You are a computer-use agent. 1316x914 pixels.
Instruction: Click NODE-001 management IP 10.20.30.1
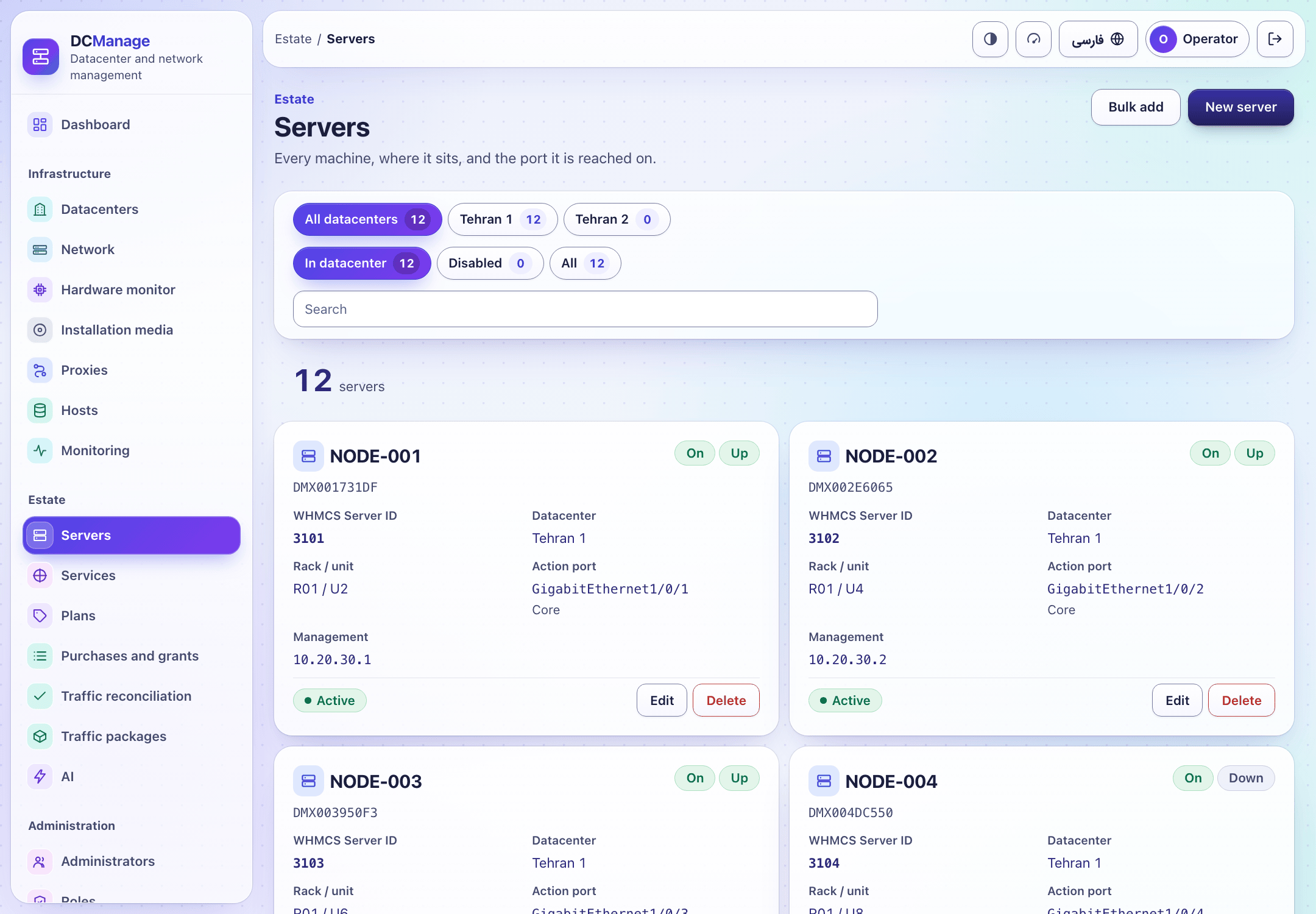[x=332, y=660]
